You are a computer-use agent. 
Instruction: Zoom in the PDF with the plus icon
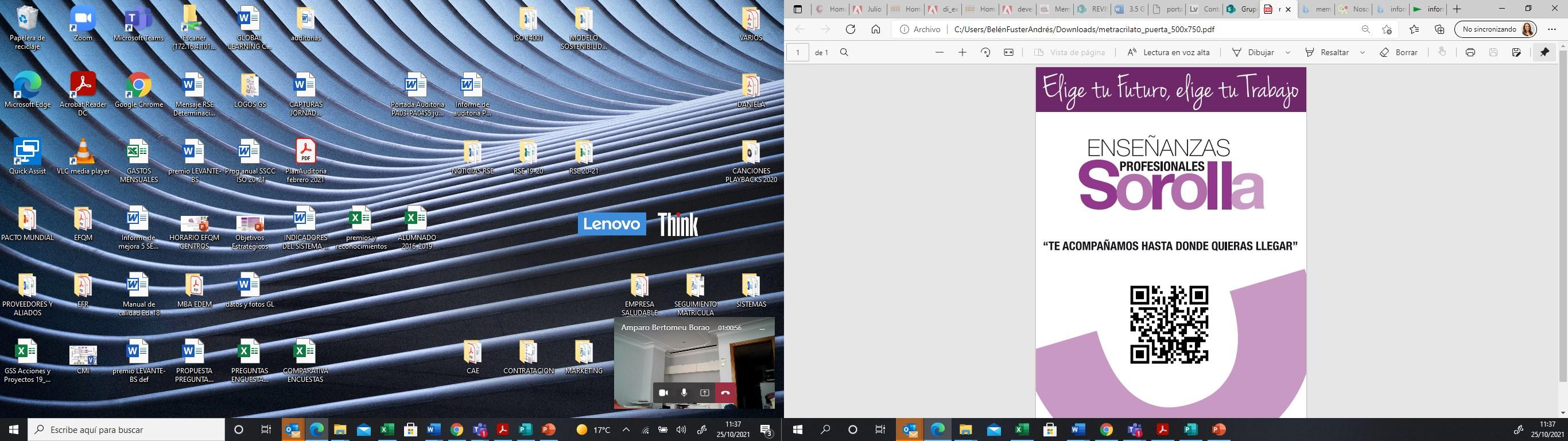pyautogui.click(x=962, y=52)
